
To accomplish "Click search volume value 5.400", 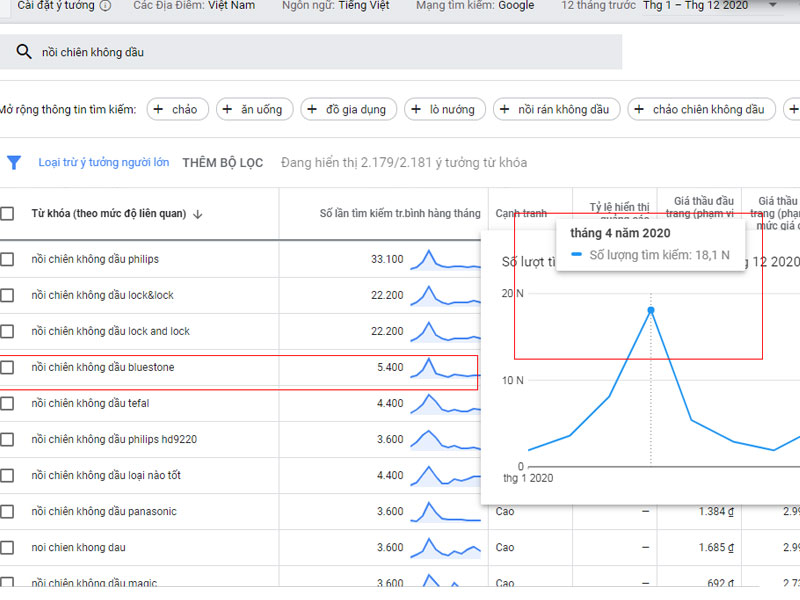I will tap(390, 367).
